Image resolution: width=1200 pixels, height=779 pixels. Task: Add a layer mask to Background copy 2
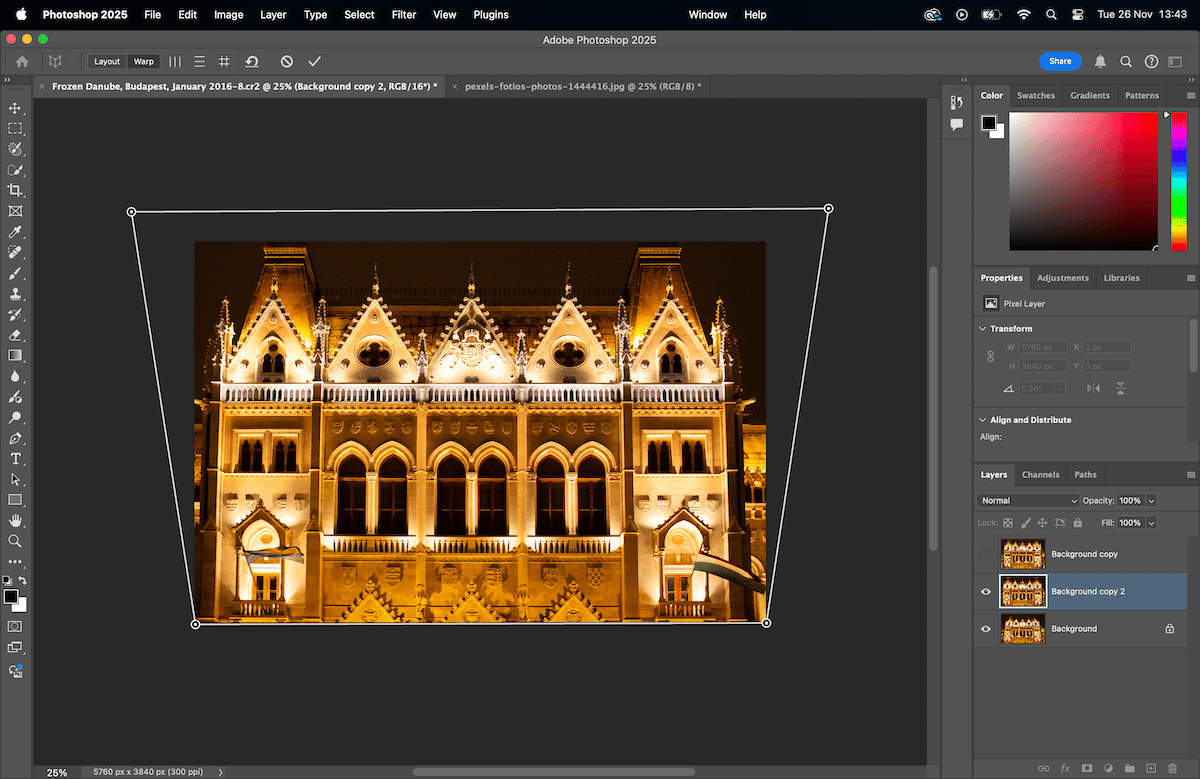1087,769
